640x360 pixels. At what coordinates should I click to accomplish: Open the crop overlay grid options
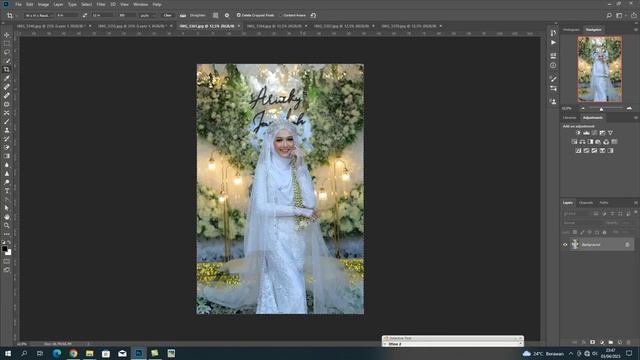[x=216, y=15]
